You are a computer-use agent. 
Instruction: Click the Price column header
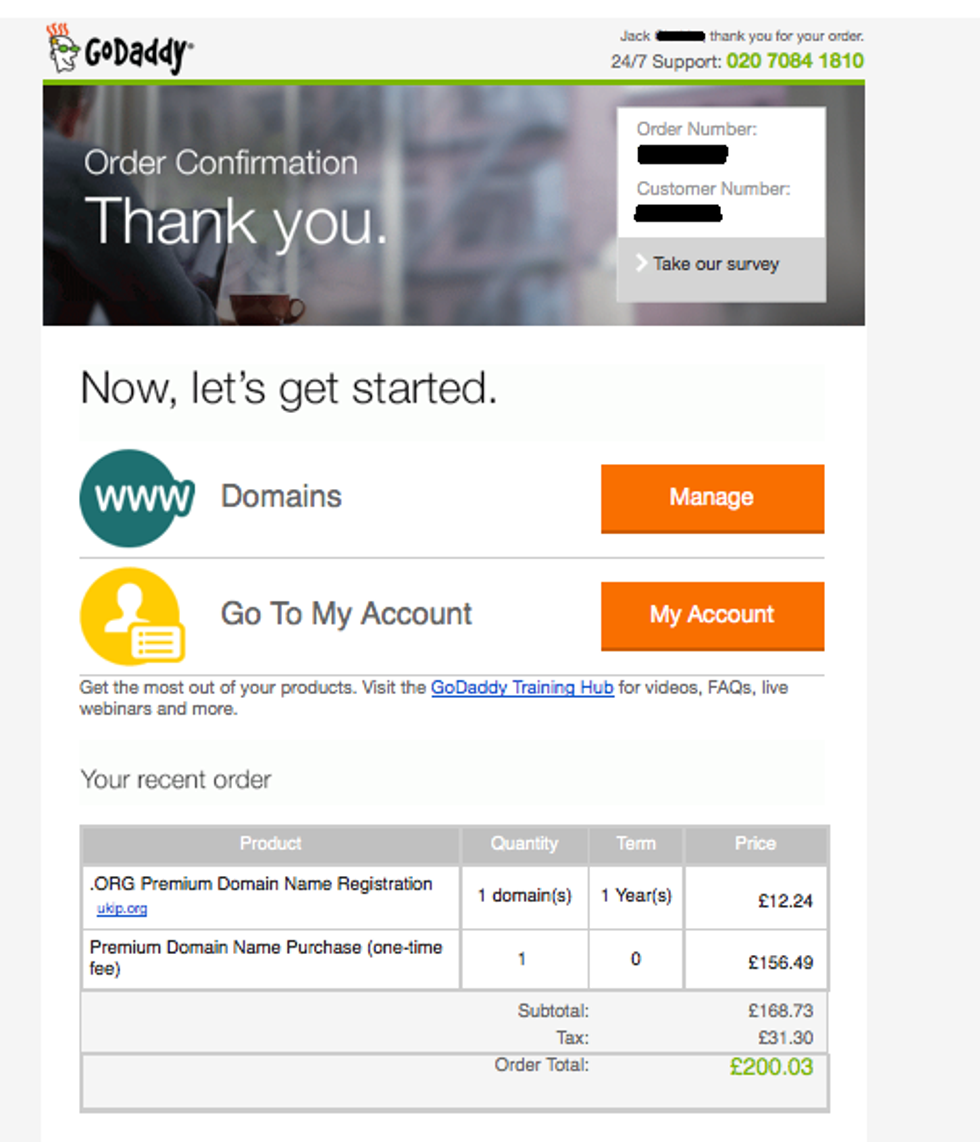(756, 843)
